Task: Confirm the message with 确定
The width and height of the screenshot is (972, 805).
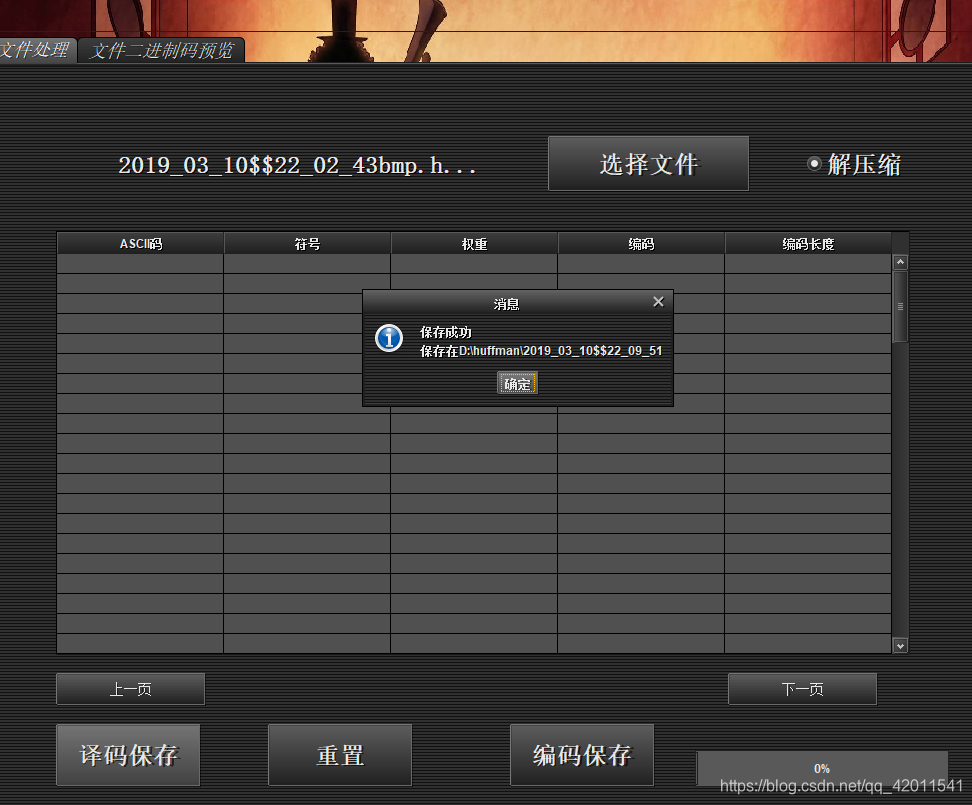Action: pos(517,384)
